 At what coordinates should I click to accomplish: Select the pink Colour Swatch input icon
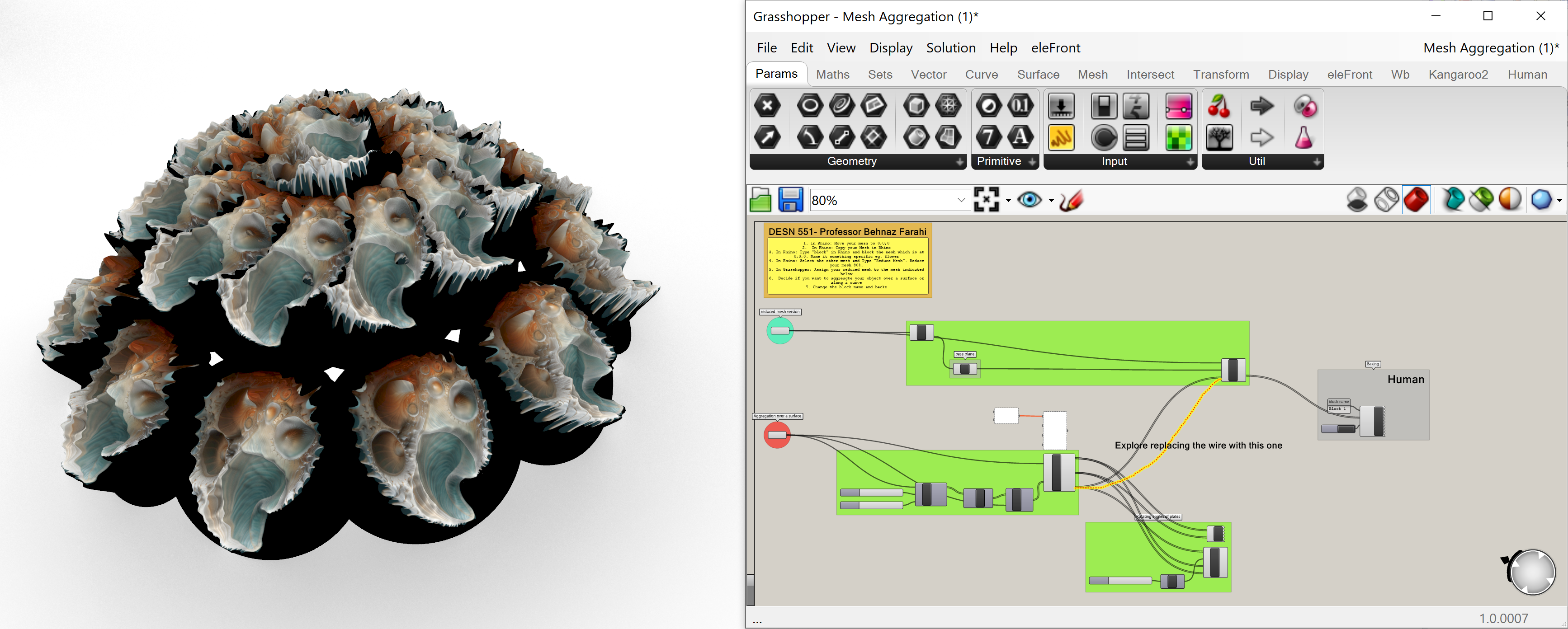click(x=1180, y=106)
